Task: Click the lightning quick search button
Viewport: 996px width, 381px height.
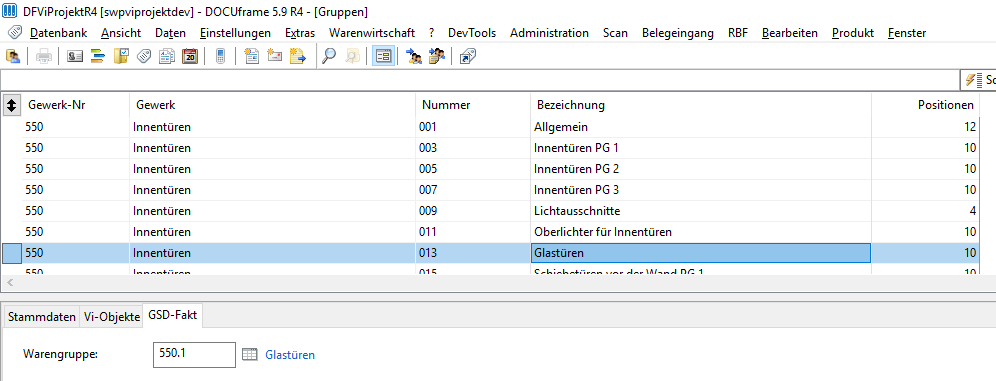Action: click(978, 80)
